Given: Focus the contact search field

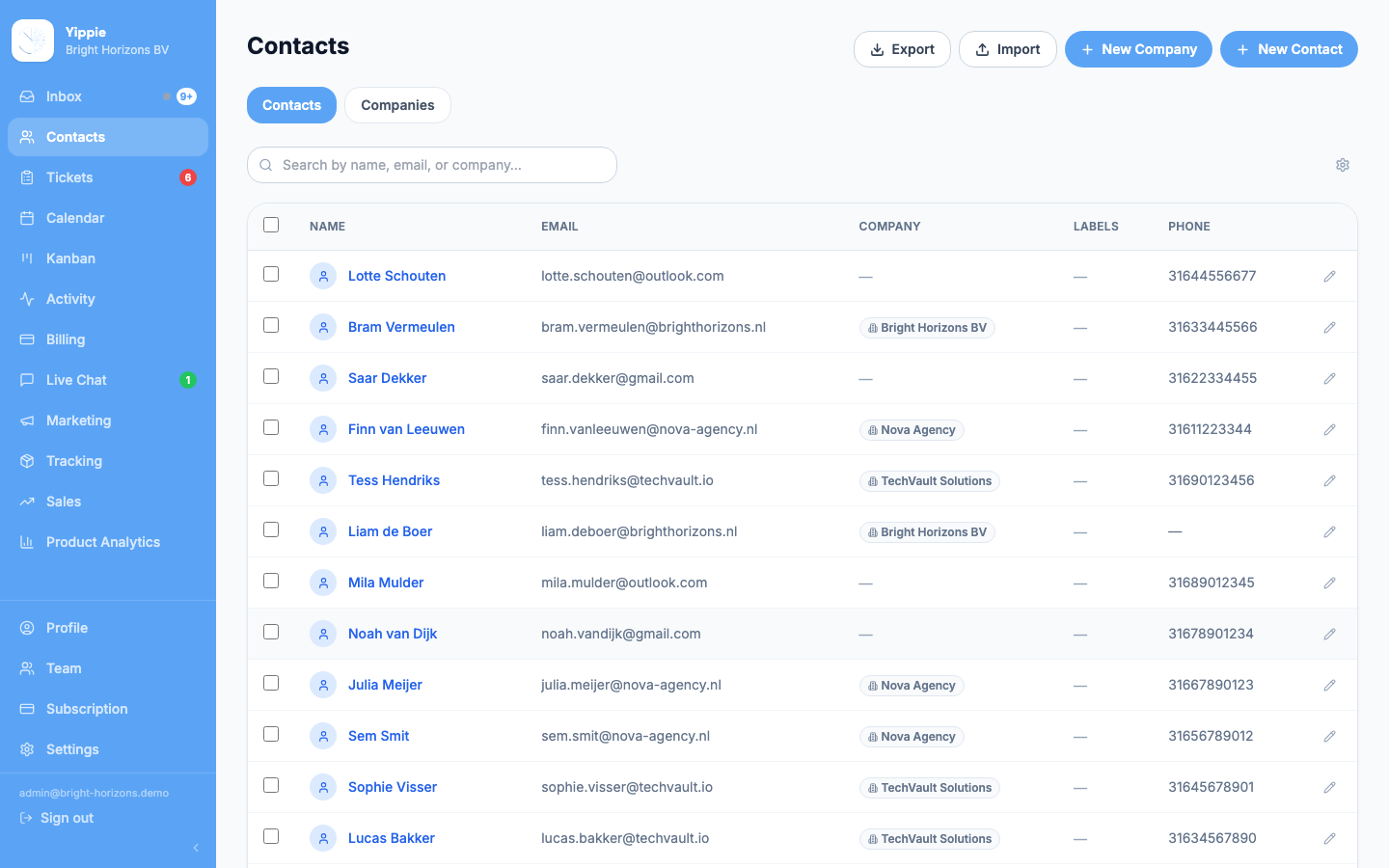Looking at the screenshot, I should 432,165.
